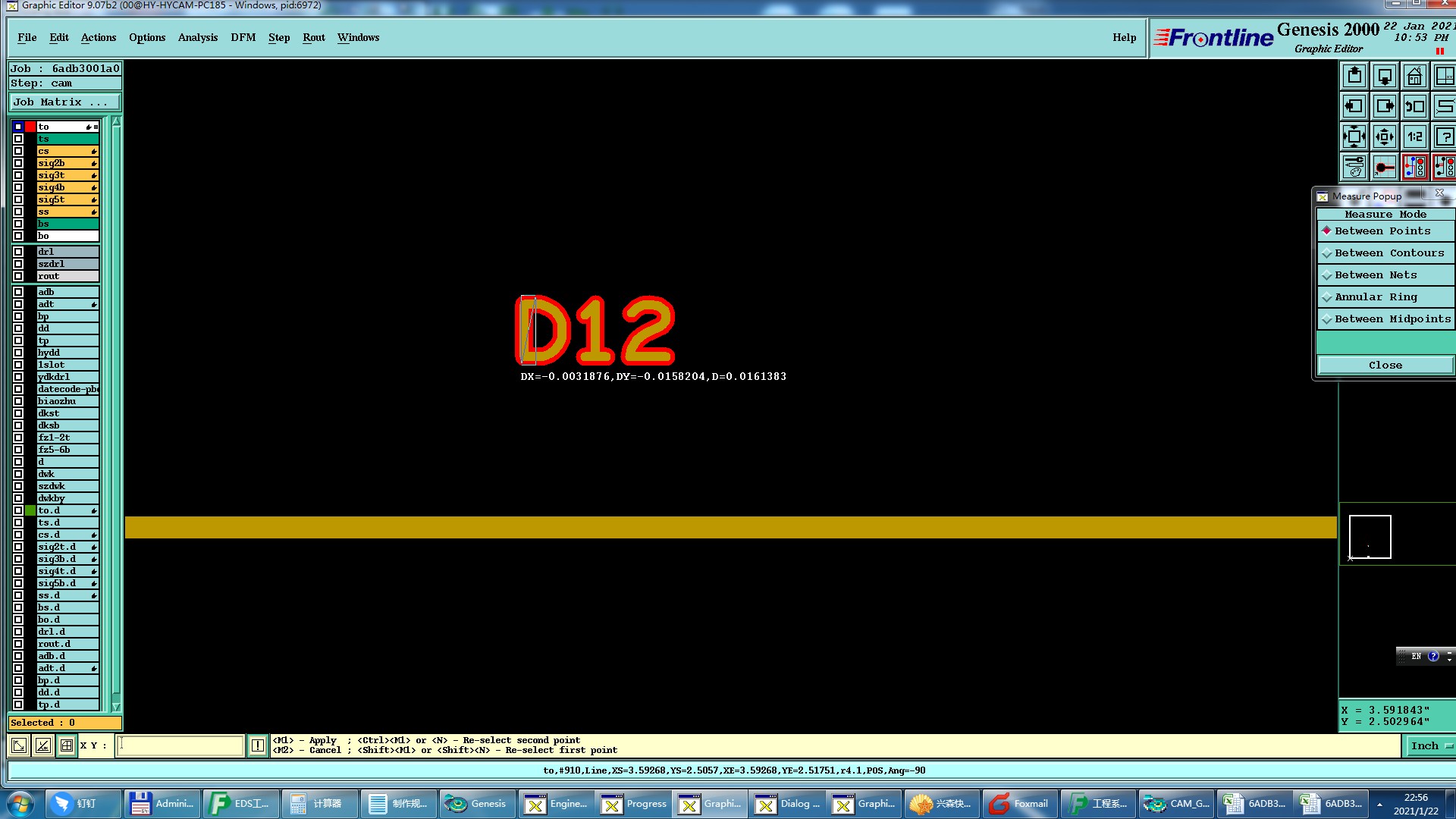The height and width of the screenshot is (819, 1456).
Task: Toggle checkbox for the sig2b layer
Action: coord(18,163)
